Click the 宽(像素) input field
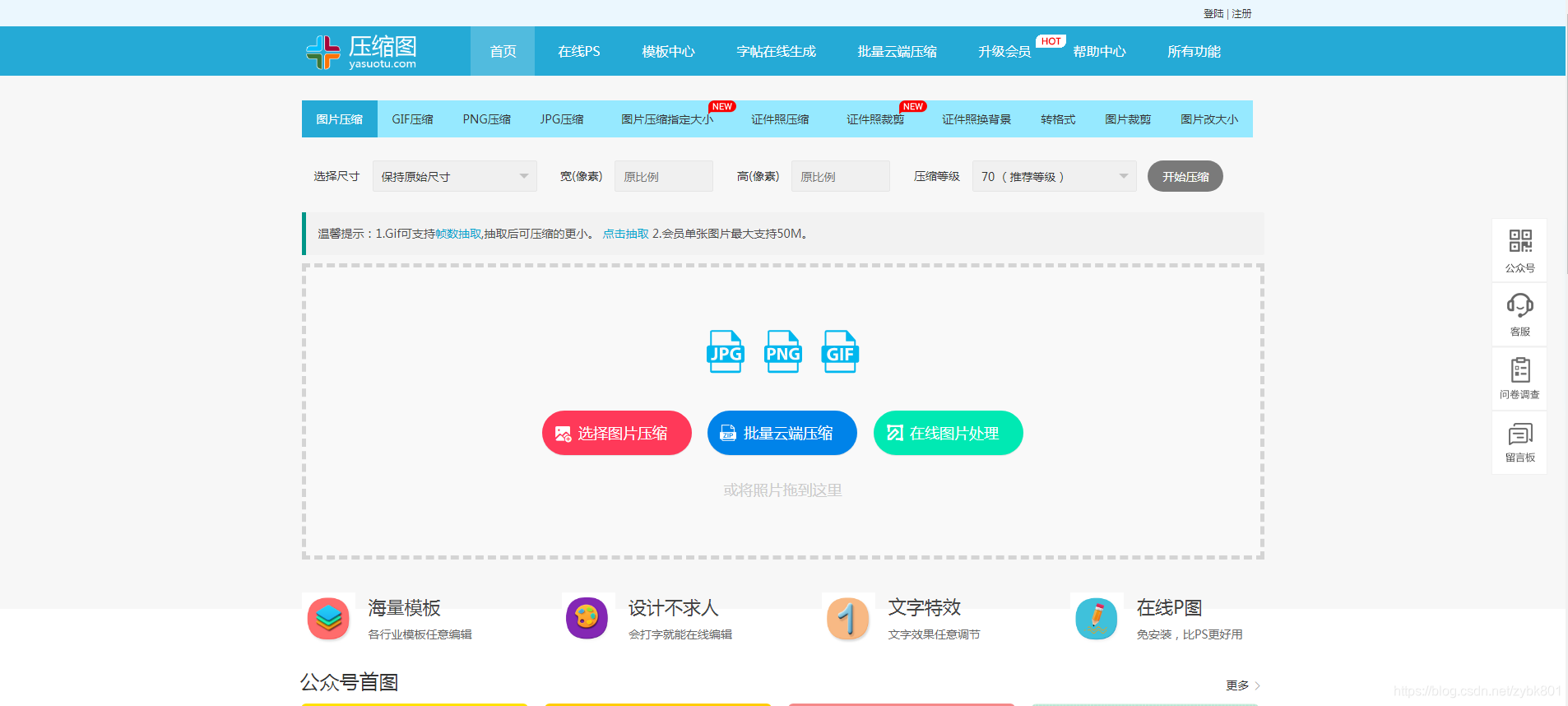 click(x=664, y=176)
